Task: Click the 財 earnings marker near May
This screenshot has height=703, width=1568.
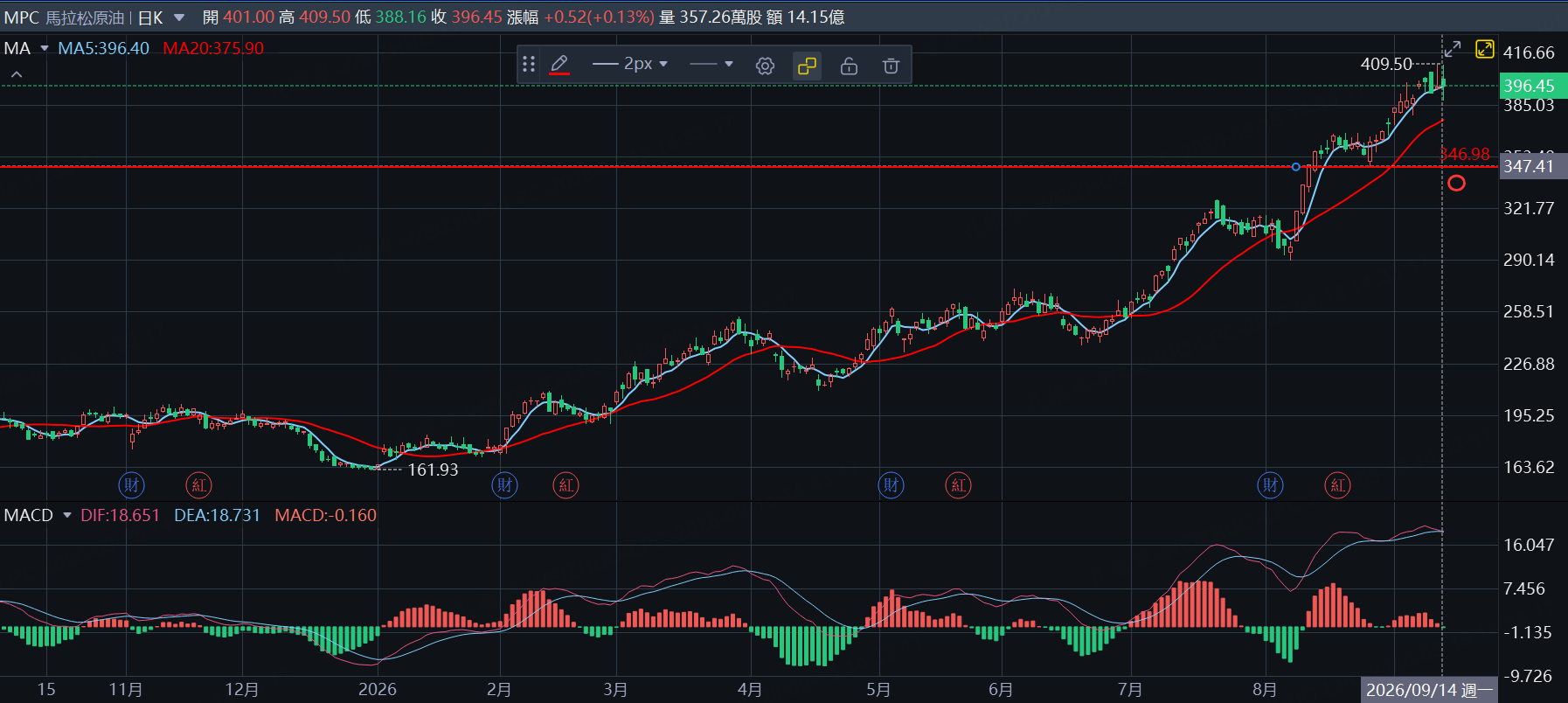Action: (891, 484)
